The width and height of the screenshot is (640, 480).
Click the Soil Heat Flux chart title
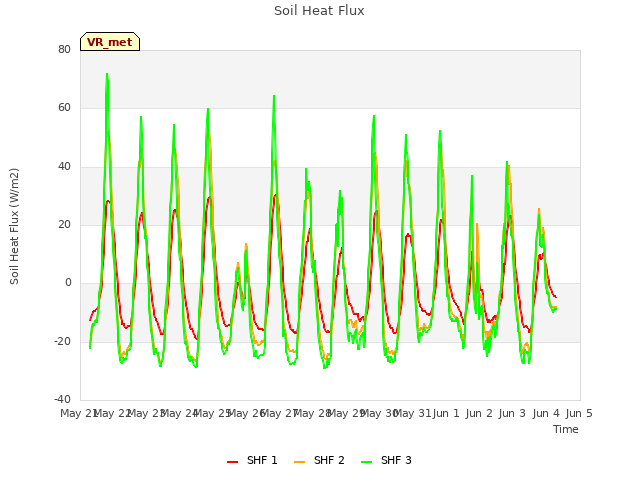[319, 11]
